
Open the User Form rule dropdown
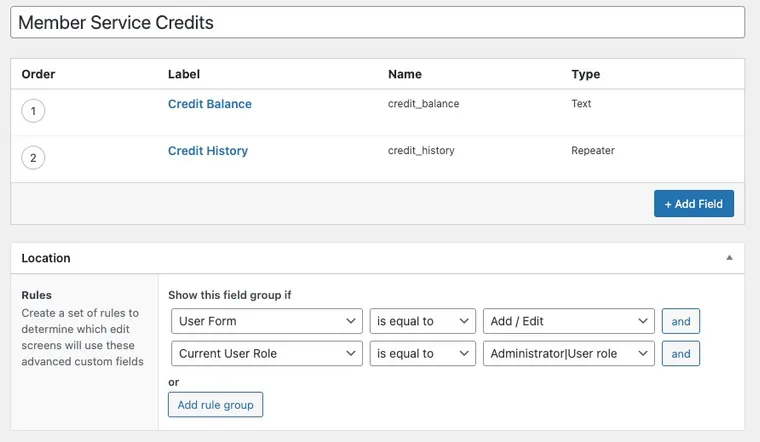point(267,321)
